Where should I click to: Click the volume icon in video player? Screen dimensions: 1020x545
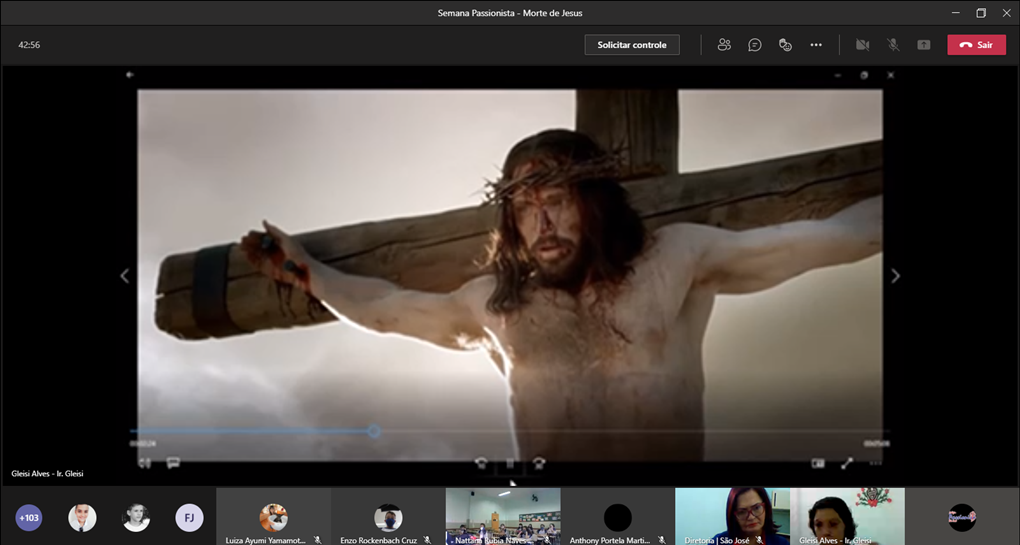[144, 463]
